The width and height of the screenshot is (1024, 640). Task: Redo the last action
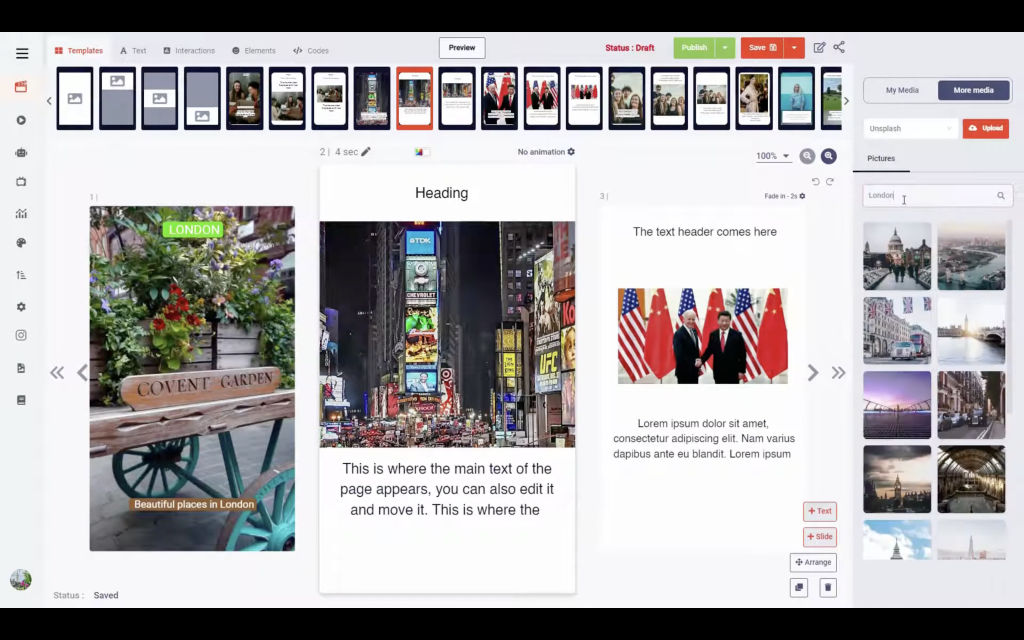click(x=829, y=182)
